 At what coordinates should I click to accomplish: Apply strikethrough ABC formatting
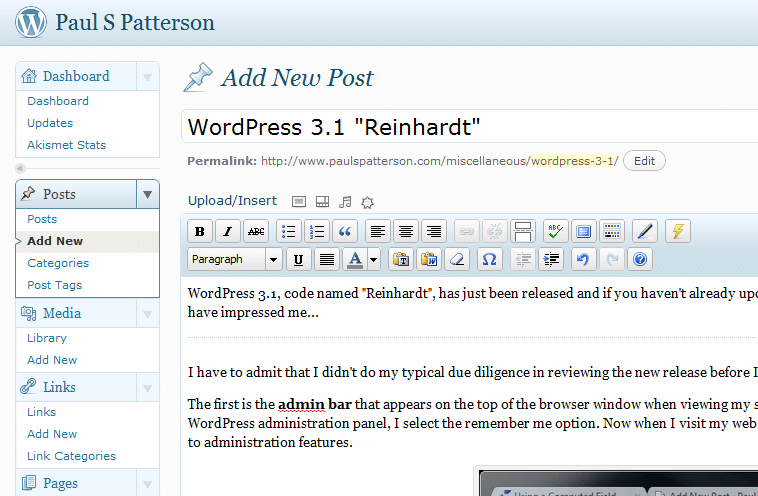[256, 232]
